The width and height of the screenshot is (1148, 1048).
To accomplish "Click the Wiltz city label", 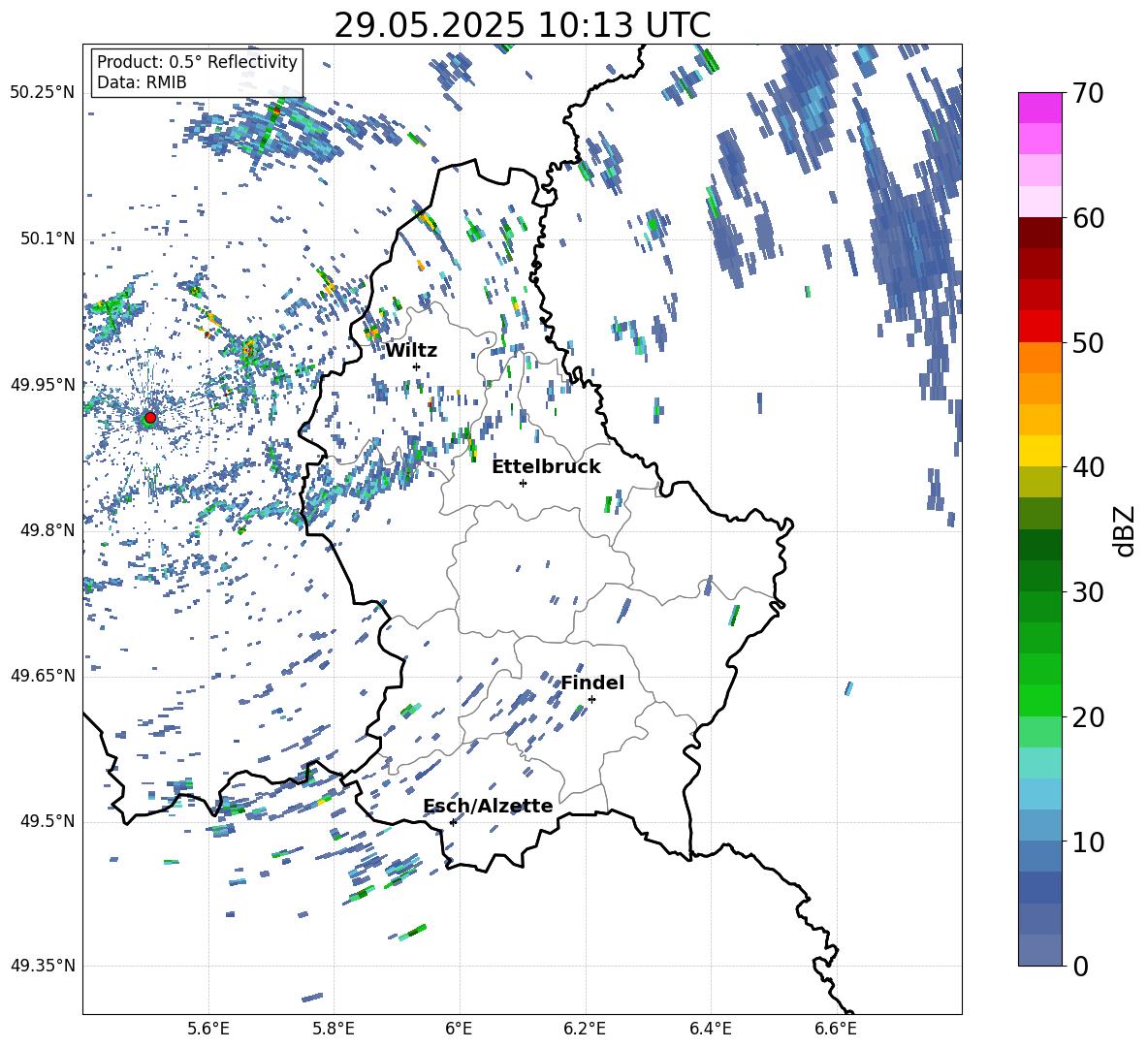I will (x=411, y=351).
